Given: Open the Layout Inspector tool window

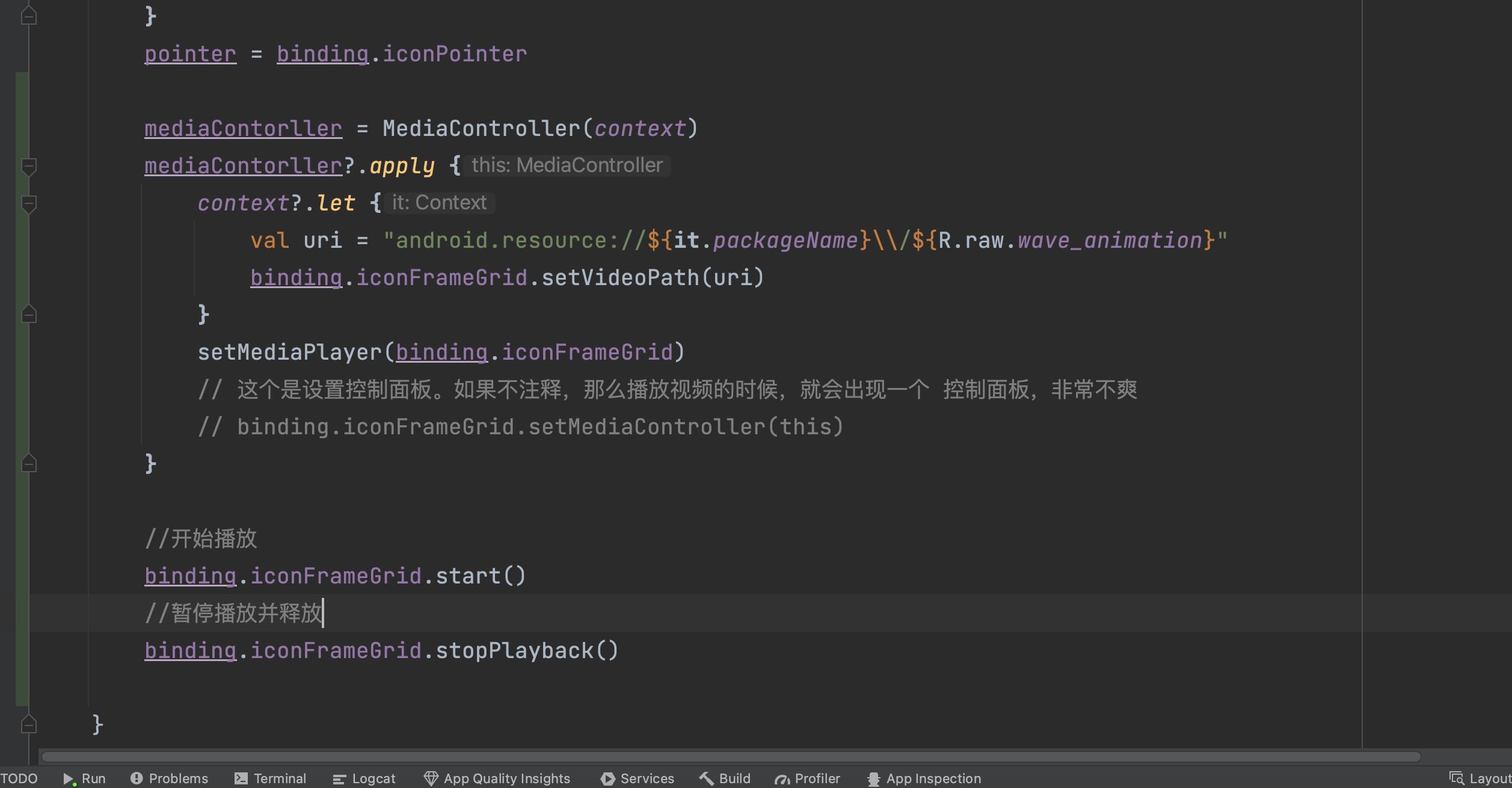Looking at the screenshot, I should tap(1481, 778).
